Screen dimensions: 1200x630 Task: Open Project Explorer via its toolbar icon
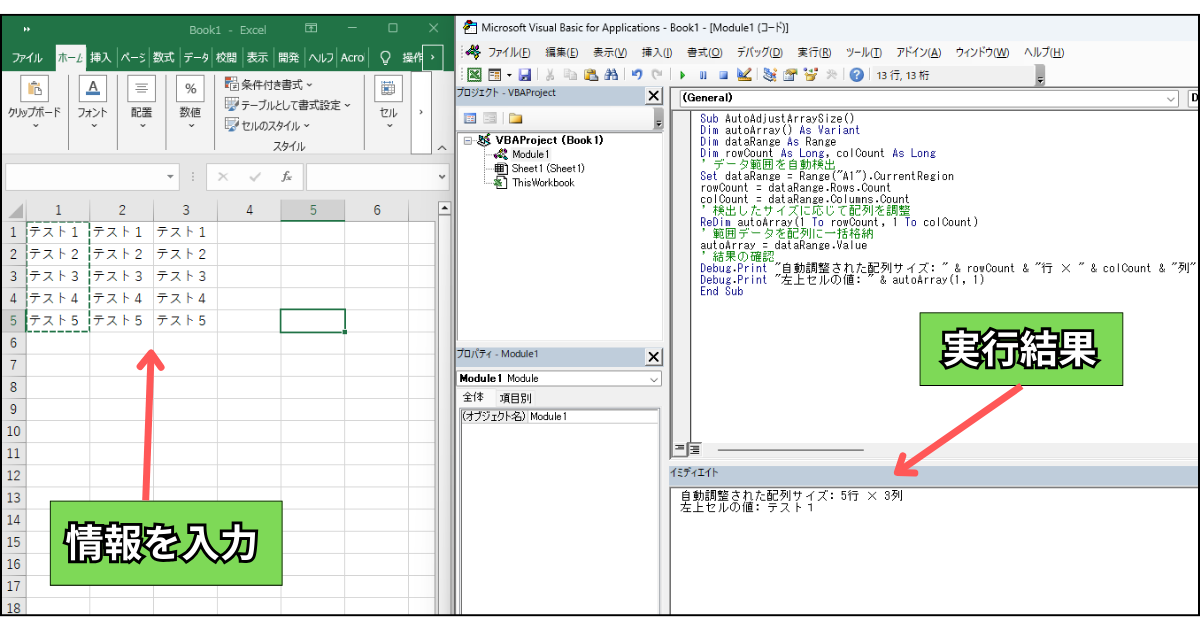[769, 75]
